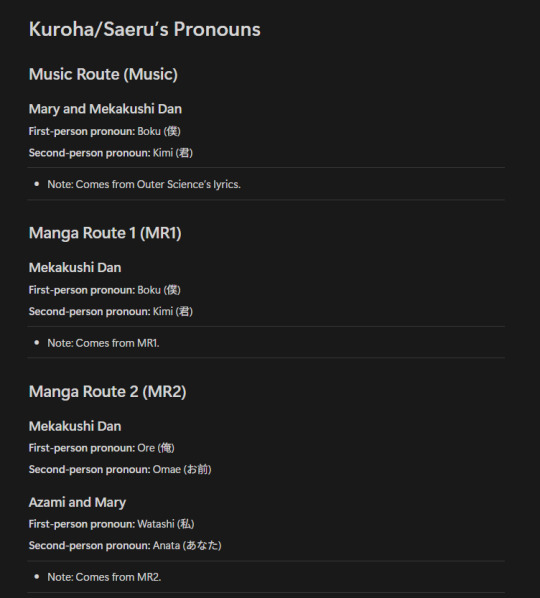Image resolution: width=540 pixels, height=598 pixels.
Task: Click the Ore (俺) first-person pronoun line
Action: 101,448
